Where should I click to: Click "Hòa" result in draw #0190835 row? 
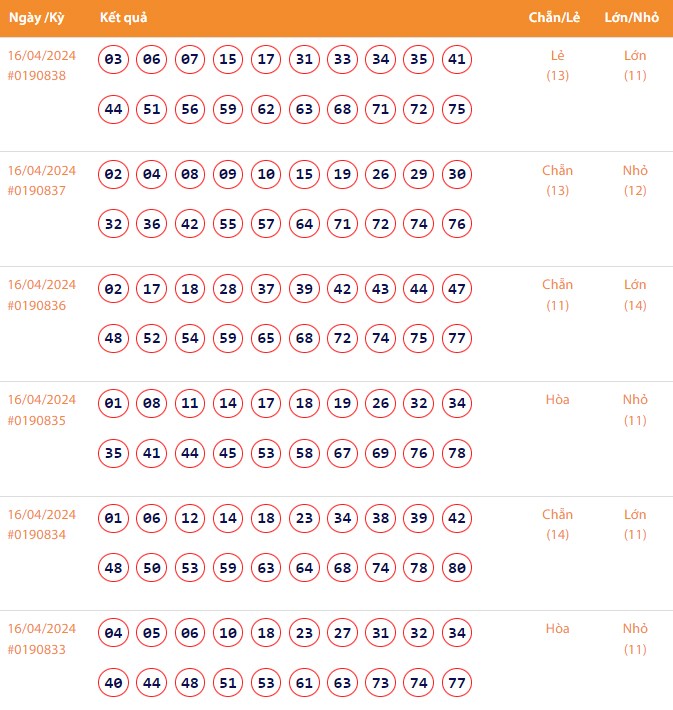[x=558, y=400]
